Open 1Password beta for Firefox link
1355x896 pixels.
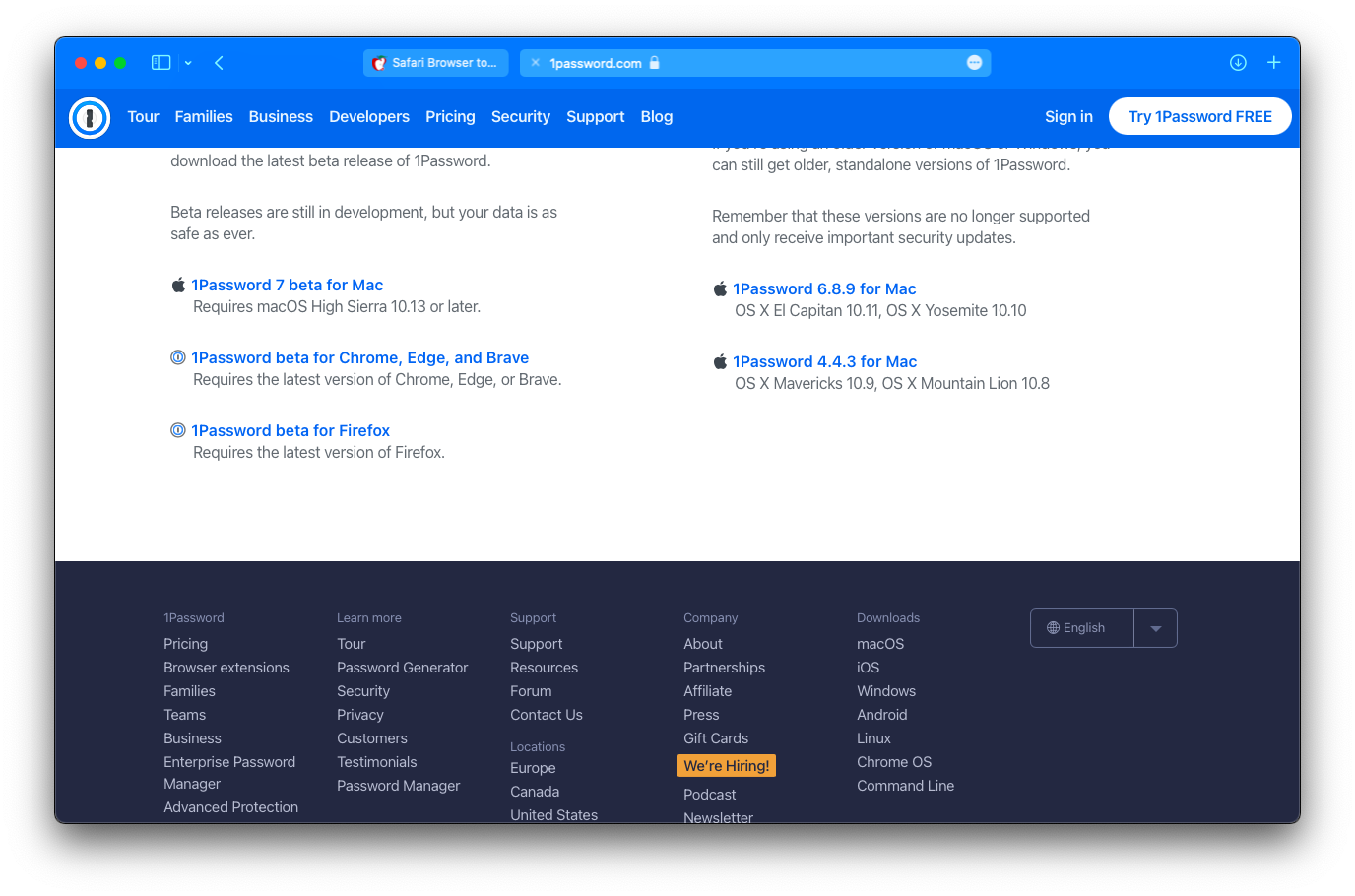pyautogui.click(x=290, y=431)
